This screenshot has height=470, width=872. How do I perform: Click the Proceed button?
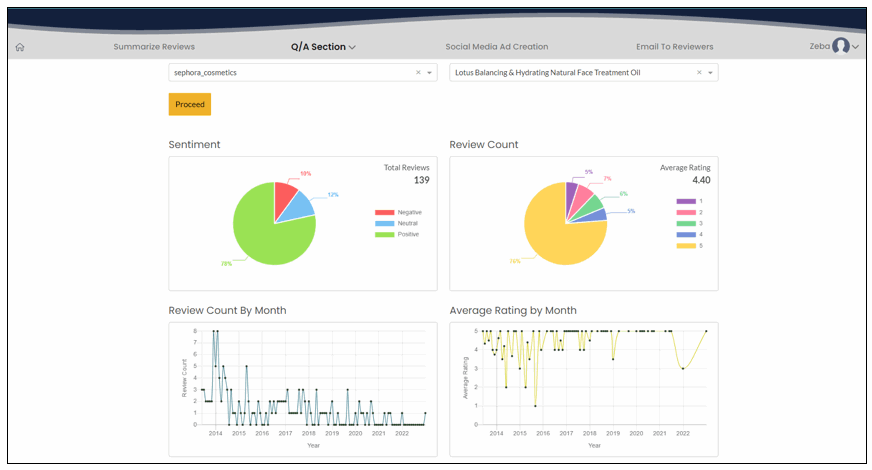(x=190, y=104)
